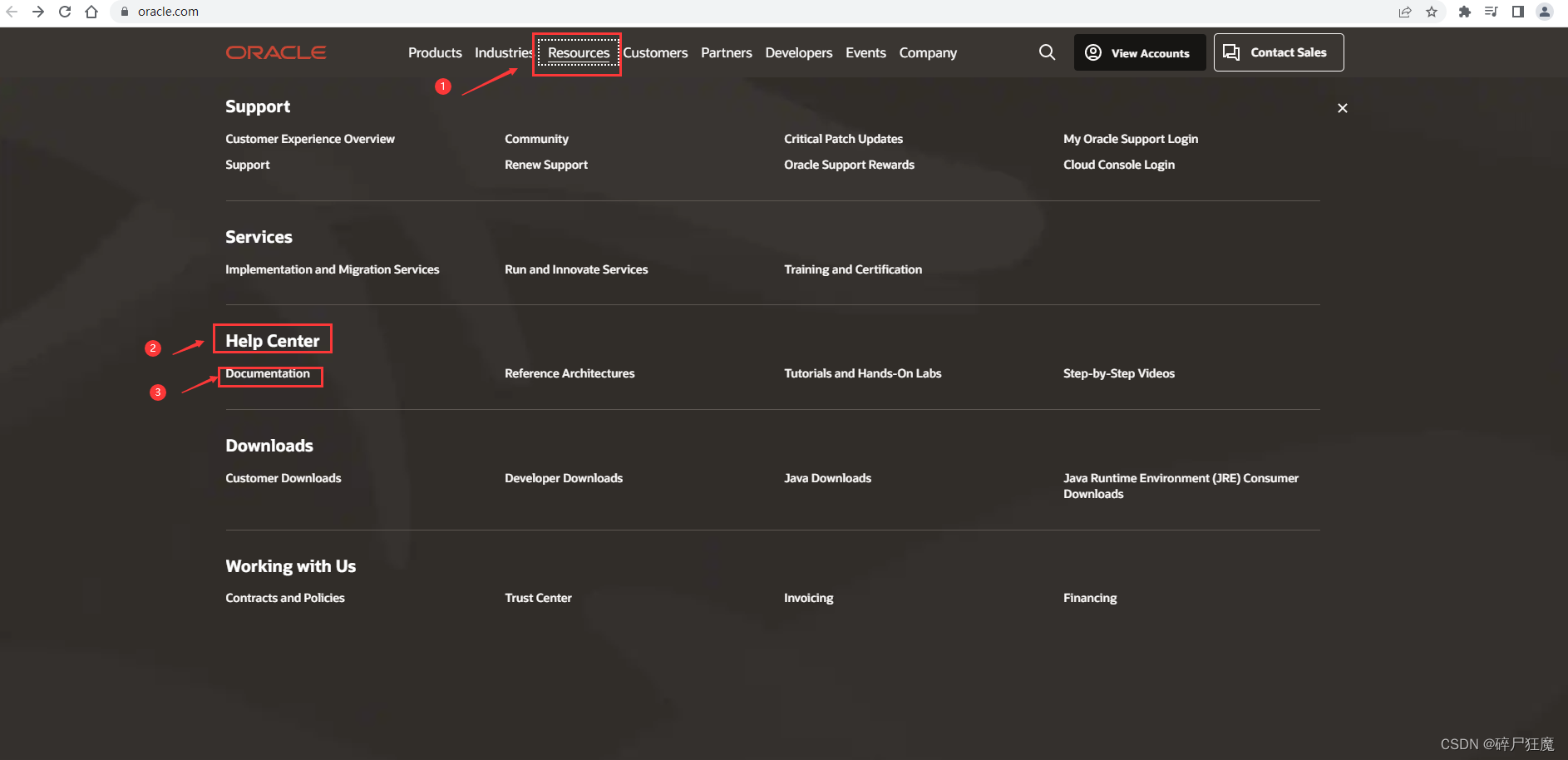Click the Downloads heading

(x=269, y=446)
